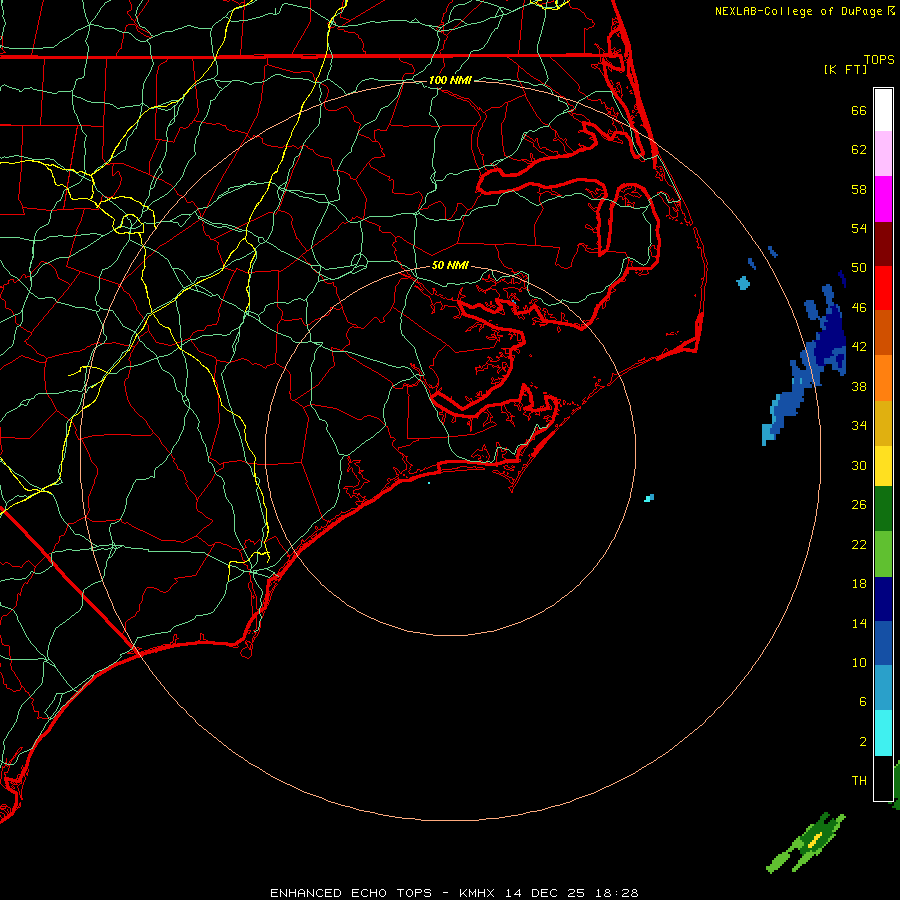This screenshot has height=900, width=900.
Task: Click the magenta 58 kft legend swatch
Action: (x=883, y=199)
